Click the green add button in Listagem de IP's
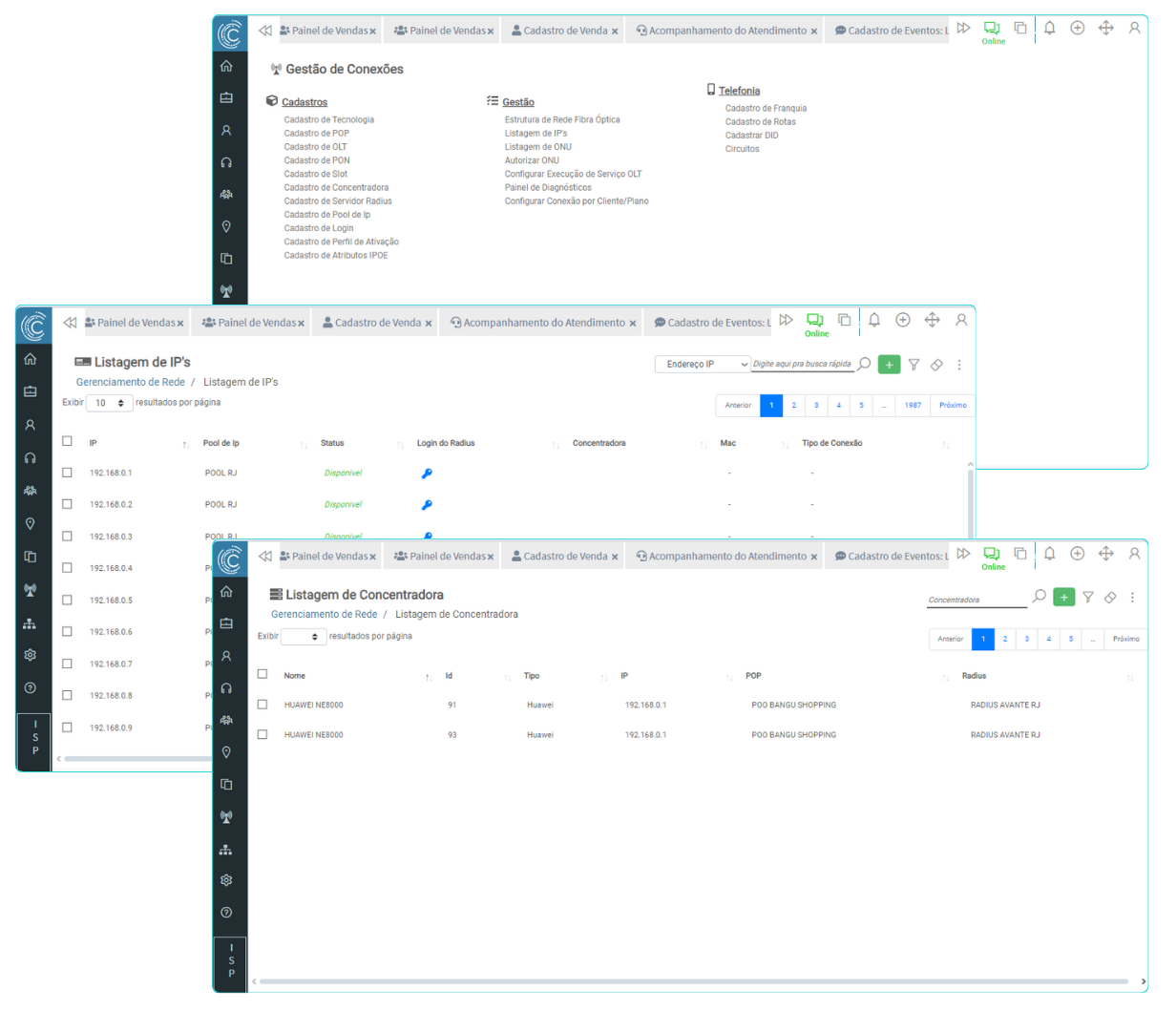Screen dimensions: 1176x1012 889,365
